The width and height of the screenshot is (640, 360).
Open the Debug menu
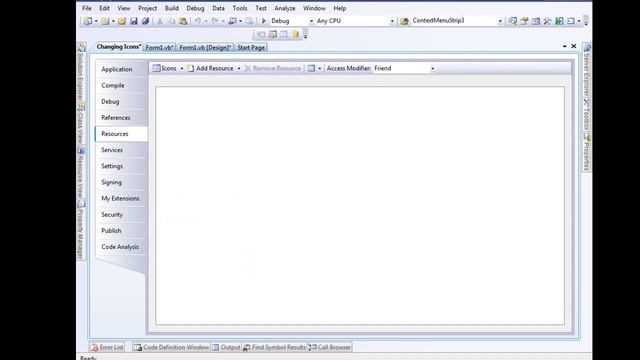(195, 8)
